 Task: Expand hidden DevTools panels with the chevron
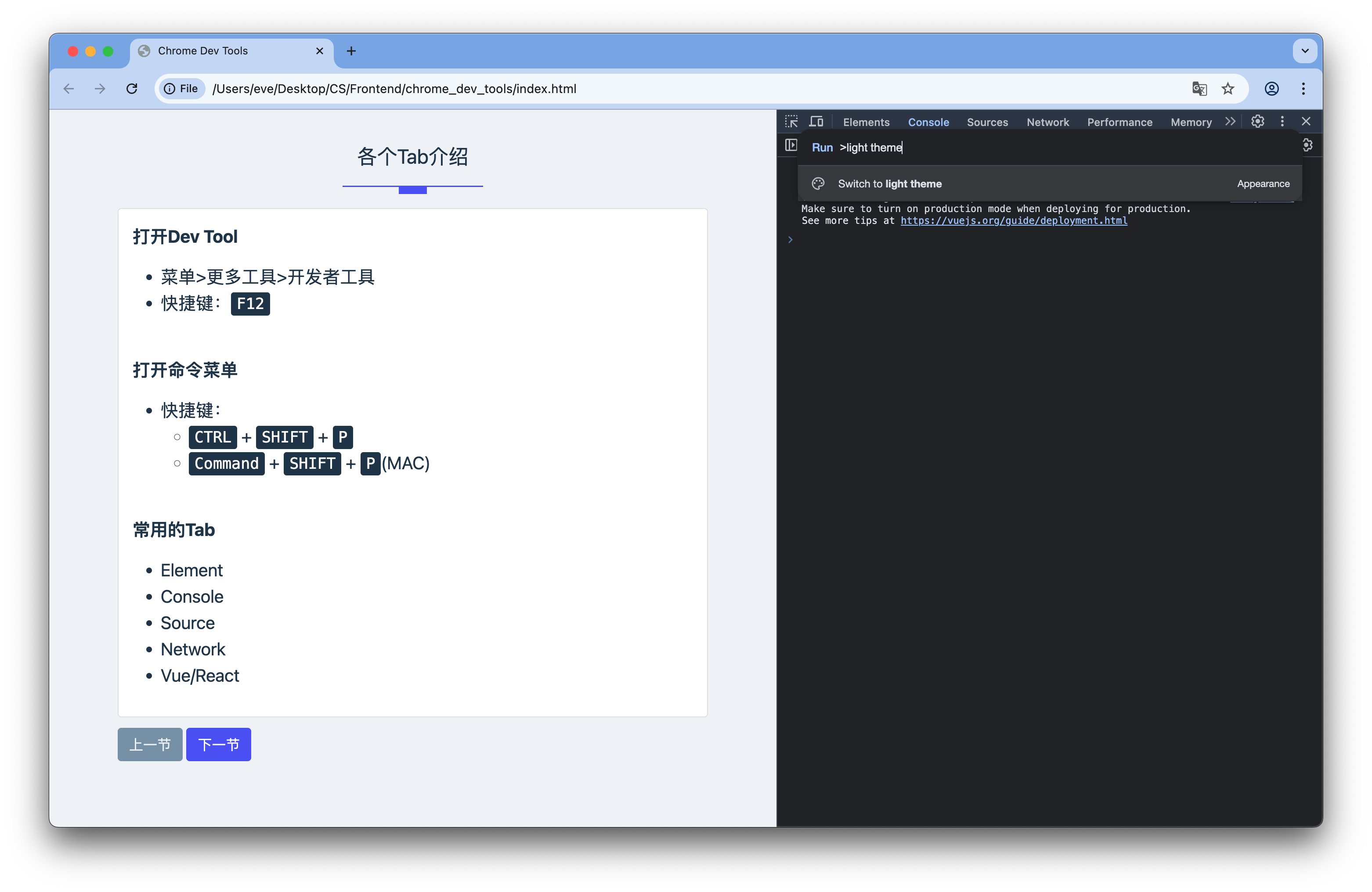pos(1230,121)
